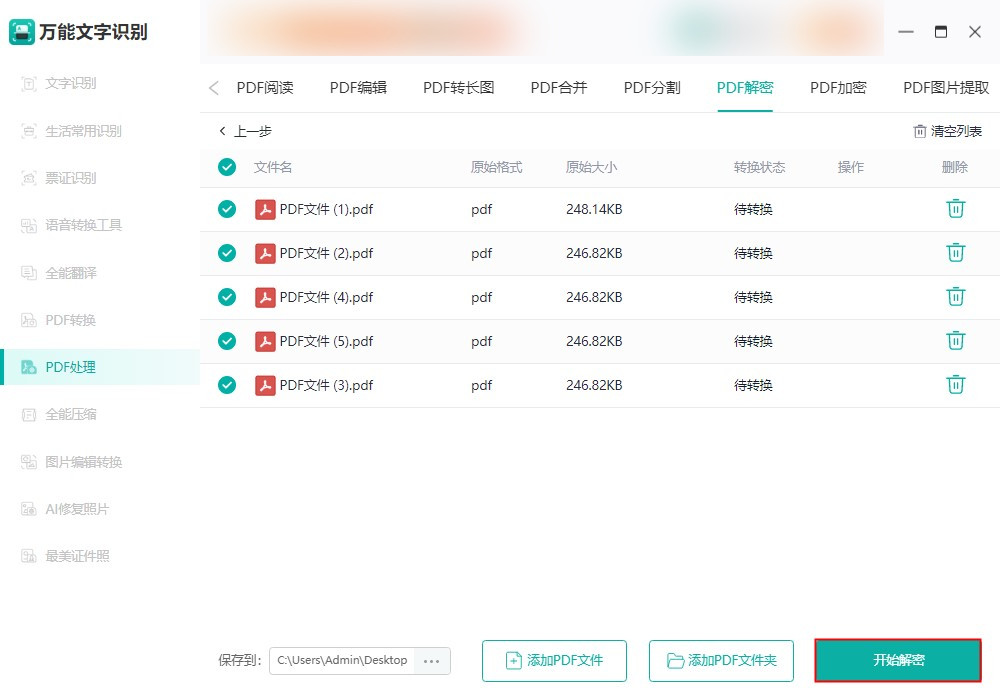The width and height of the screenshot is (1000, 700).
Task: Switch to the PDF阅读 tab
Action: coord(265,88)
